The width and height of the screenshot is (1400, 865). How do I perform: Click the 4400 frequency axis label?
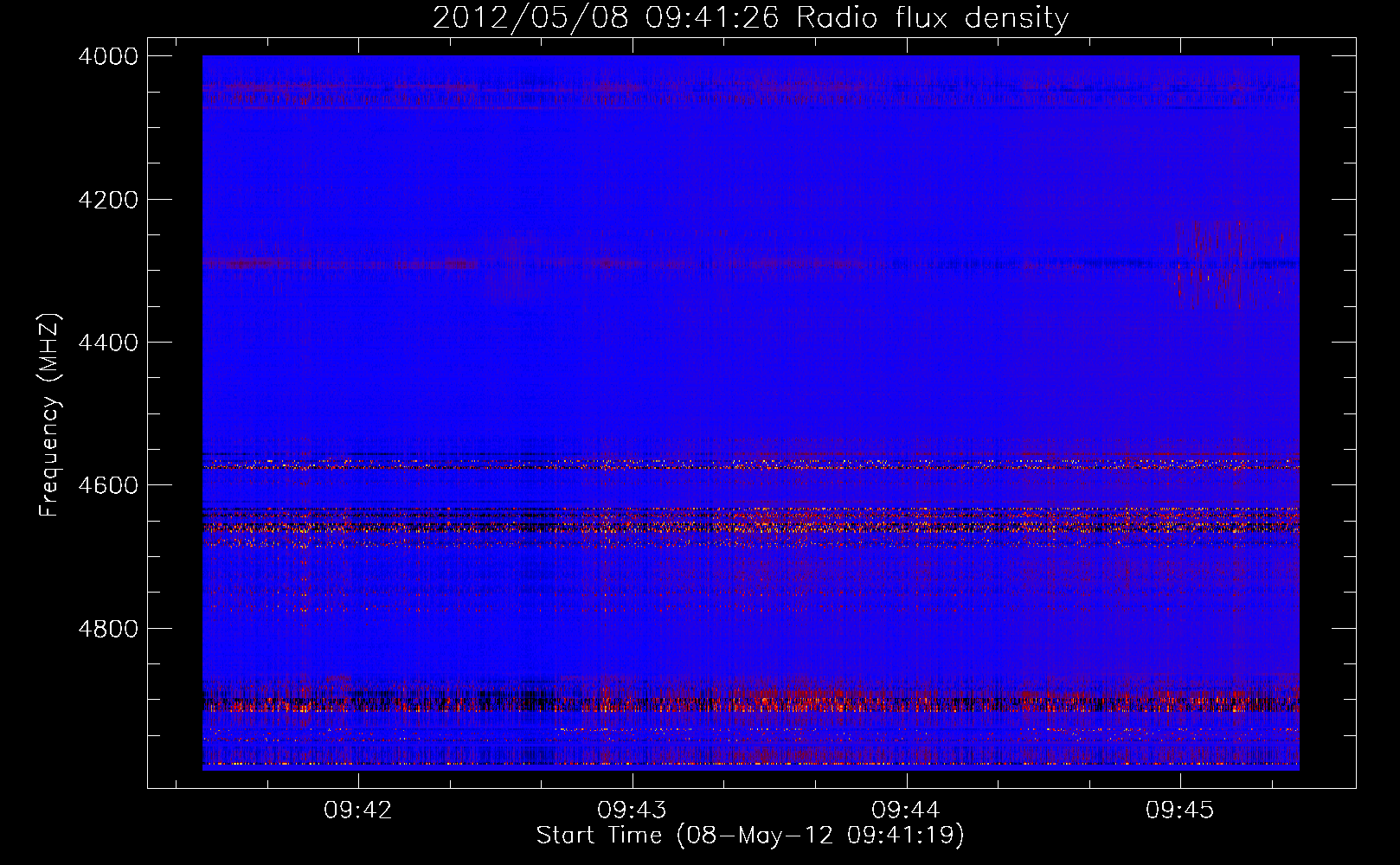click(108, 343)
